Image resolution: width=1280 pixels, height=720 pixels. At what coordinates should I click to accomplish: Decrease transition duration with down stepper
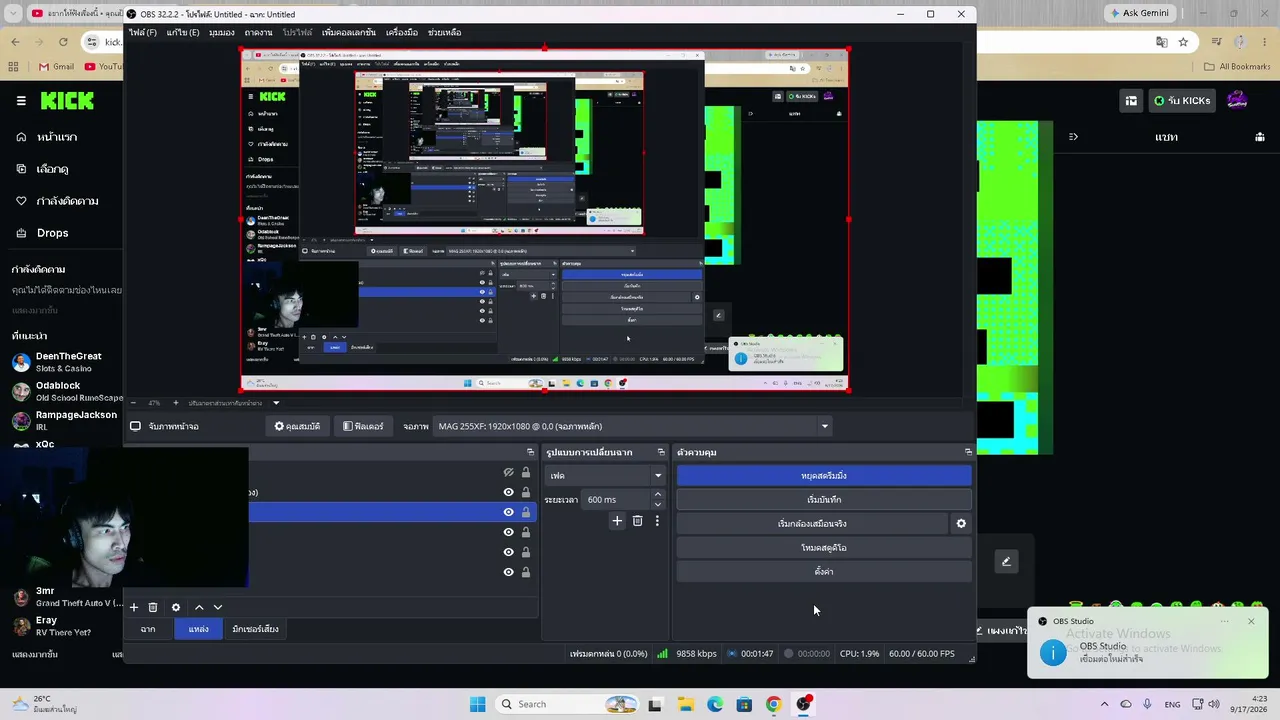pos(657,504)
